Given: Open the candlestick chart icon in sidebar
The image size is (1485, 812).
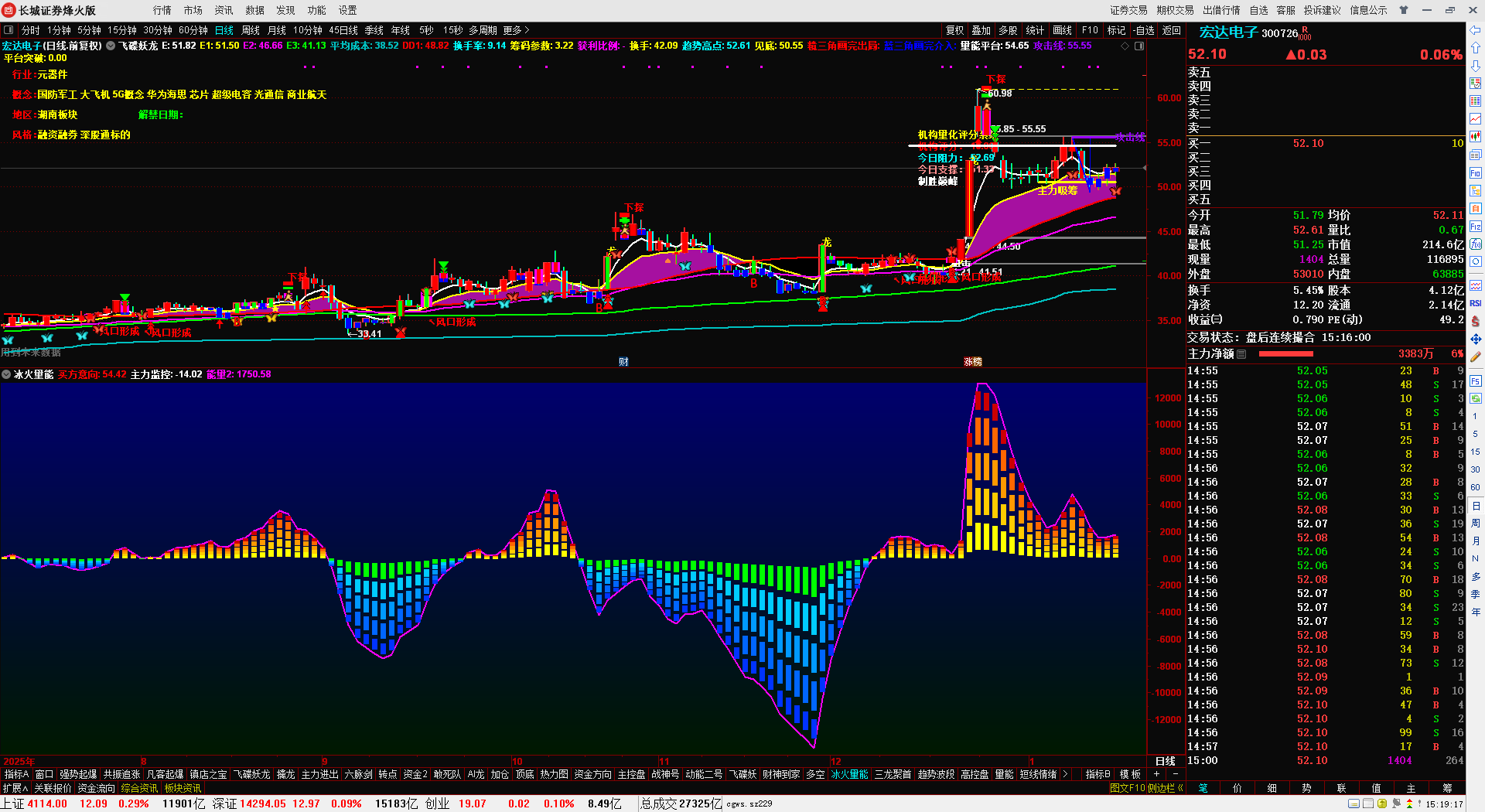Looking at the screenshot, I should (1476, 137).
